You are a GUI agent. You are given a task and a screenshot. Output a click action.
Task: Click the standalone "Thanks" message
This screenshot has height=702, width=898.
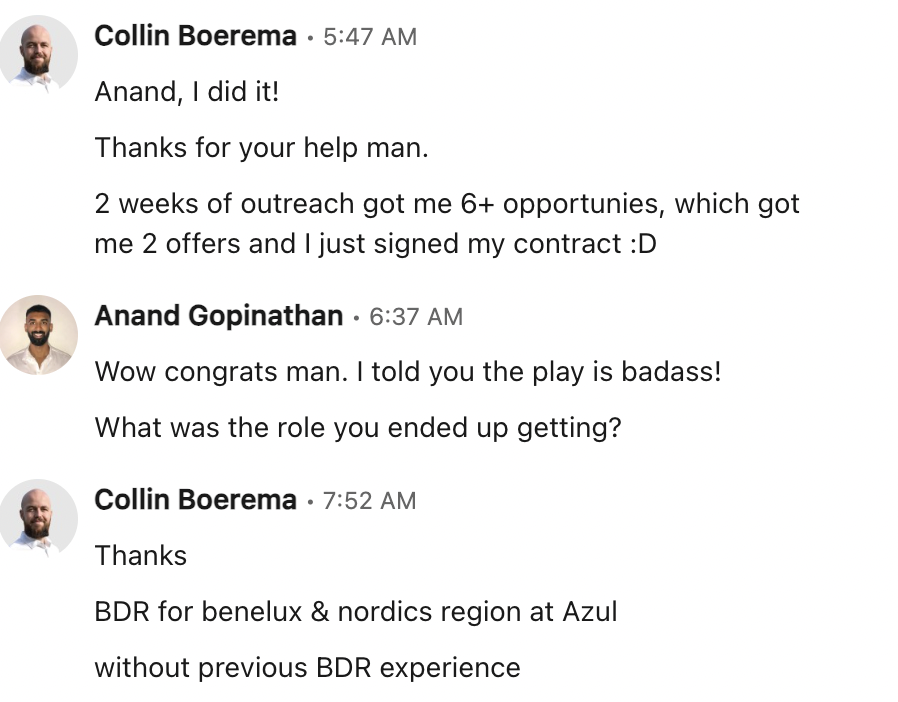tap(141, 556)
